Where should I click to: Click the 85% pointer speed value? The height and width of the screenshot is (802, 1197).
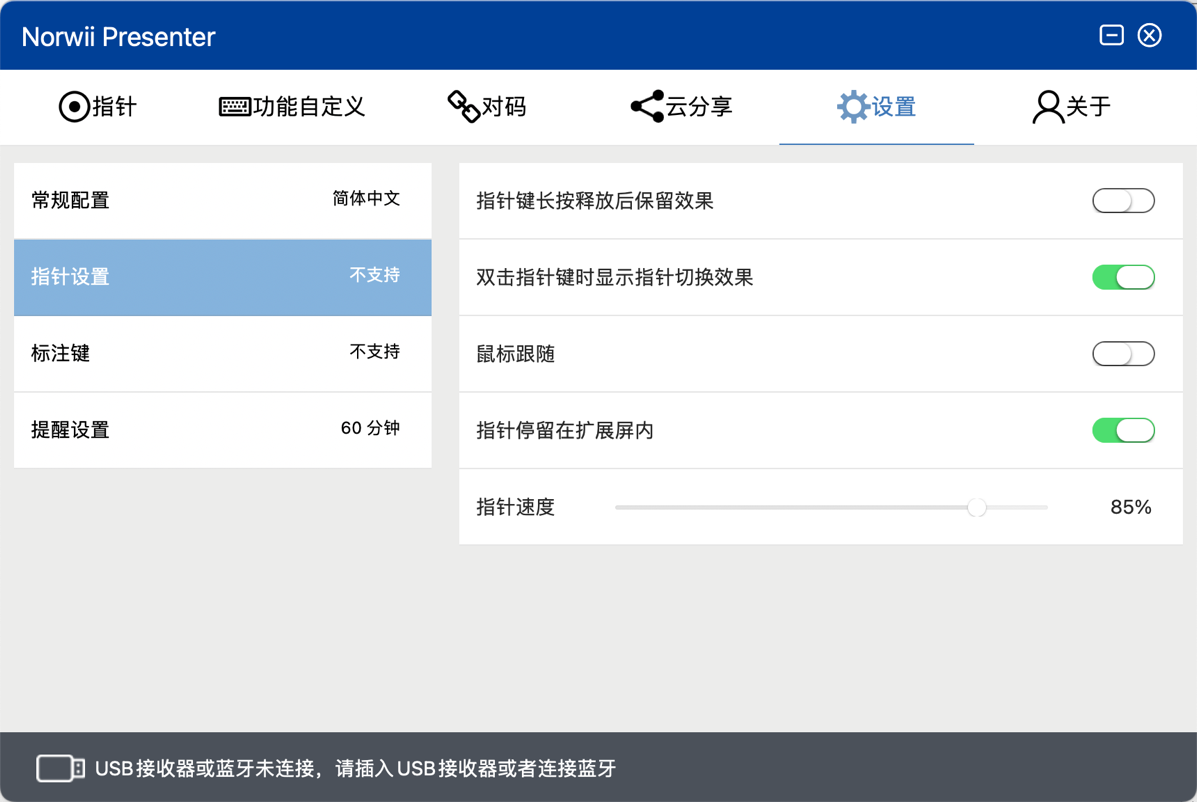[1131, 507]
